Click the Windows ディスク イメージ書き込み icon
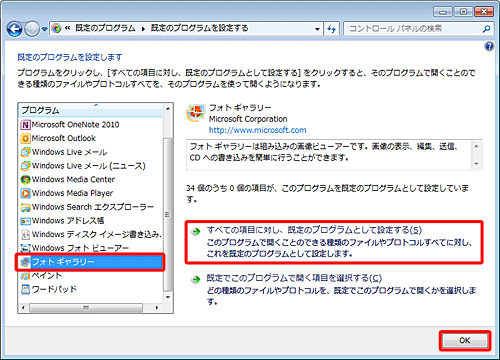The width and height of the screenshot is (500, 360). (25, 235)
